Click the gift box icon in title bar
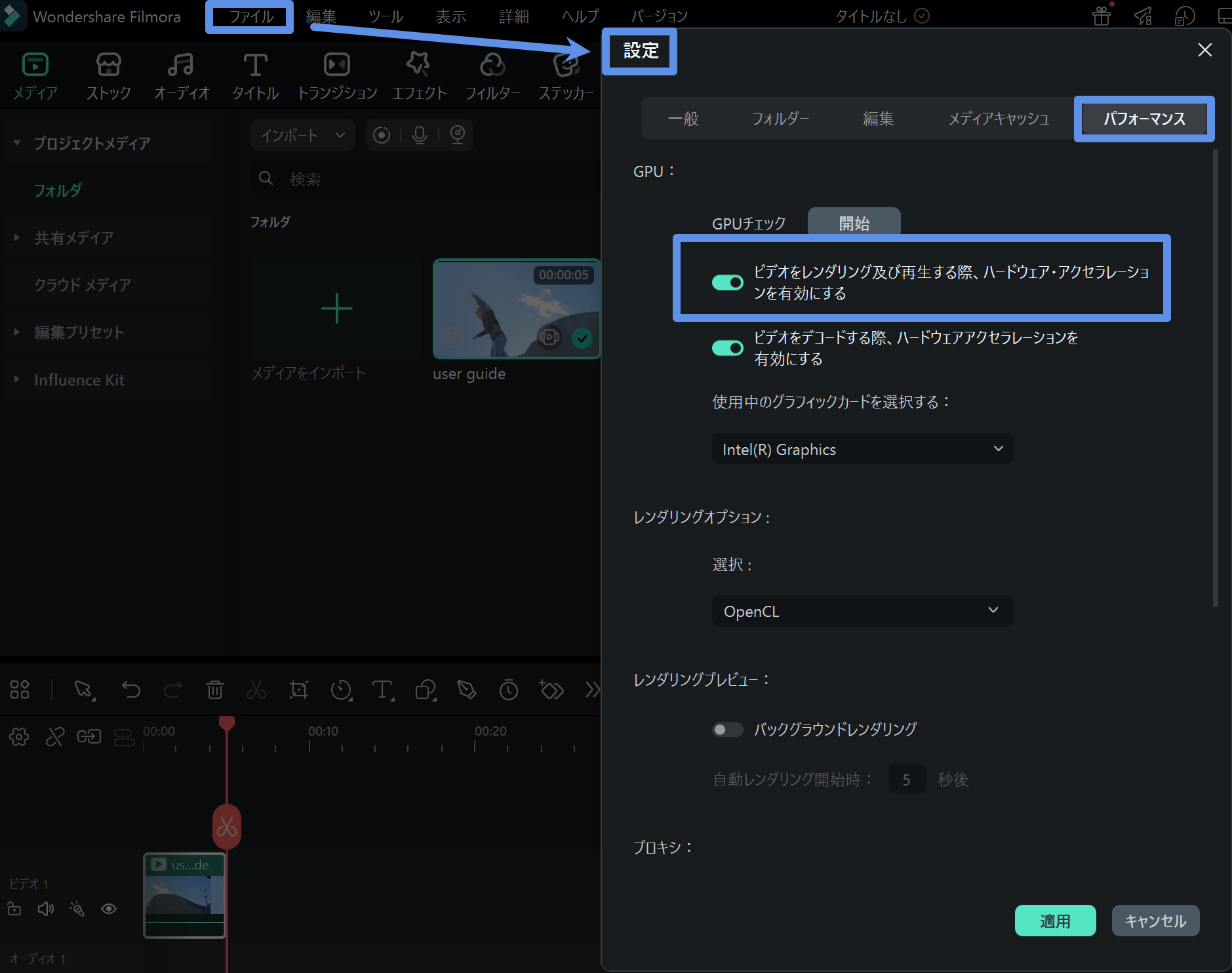The image size is (1232, 973). click(1102, 15)
